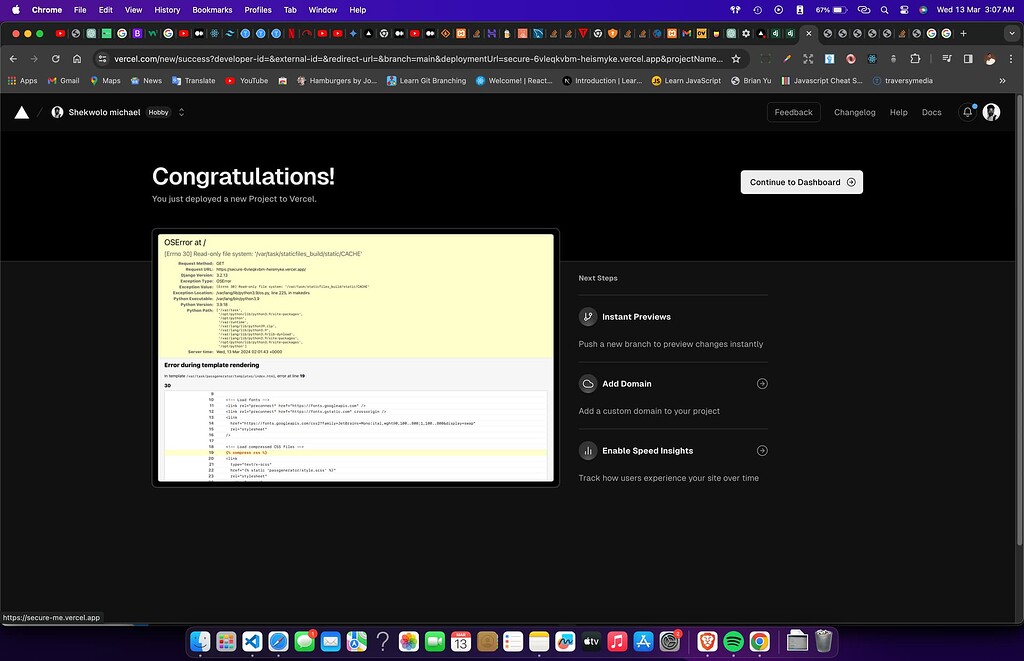Click Continue to Dashboard

coord(801,182)
